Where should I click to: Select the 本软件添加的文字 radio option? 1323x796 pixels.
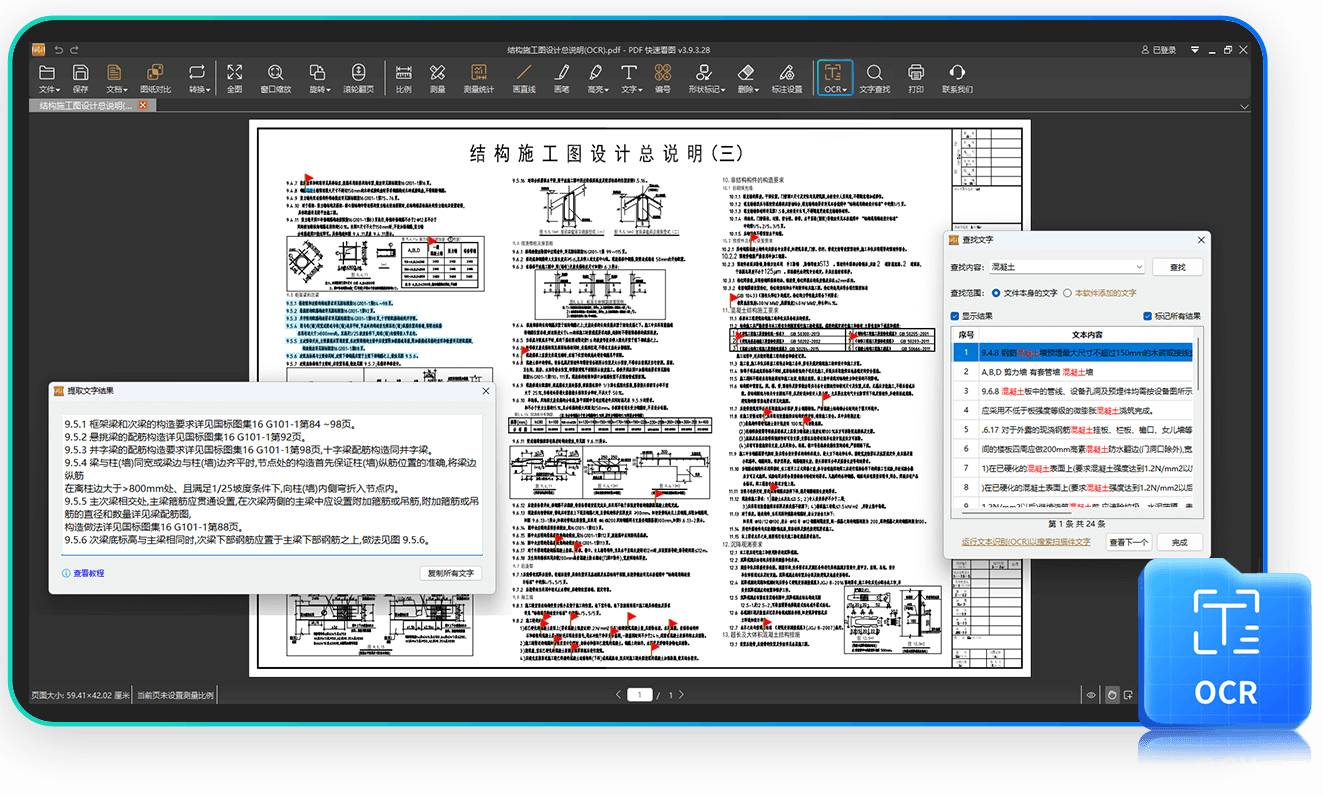pos(1068,293)
